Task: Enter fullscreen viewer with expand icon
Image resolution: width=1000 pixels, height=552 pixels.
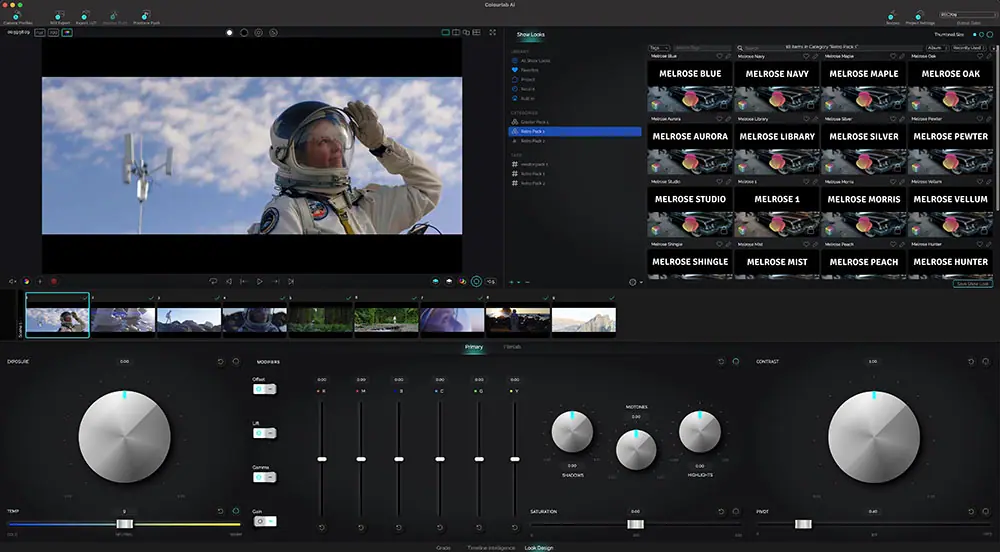Action: click(492, 32)
